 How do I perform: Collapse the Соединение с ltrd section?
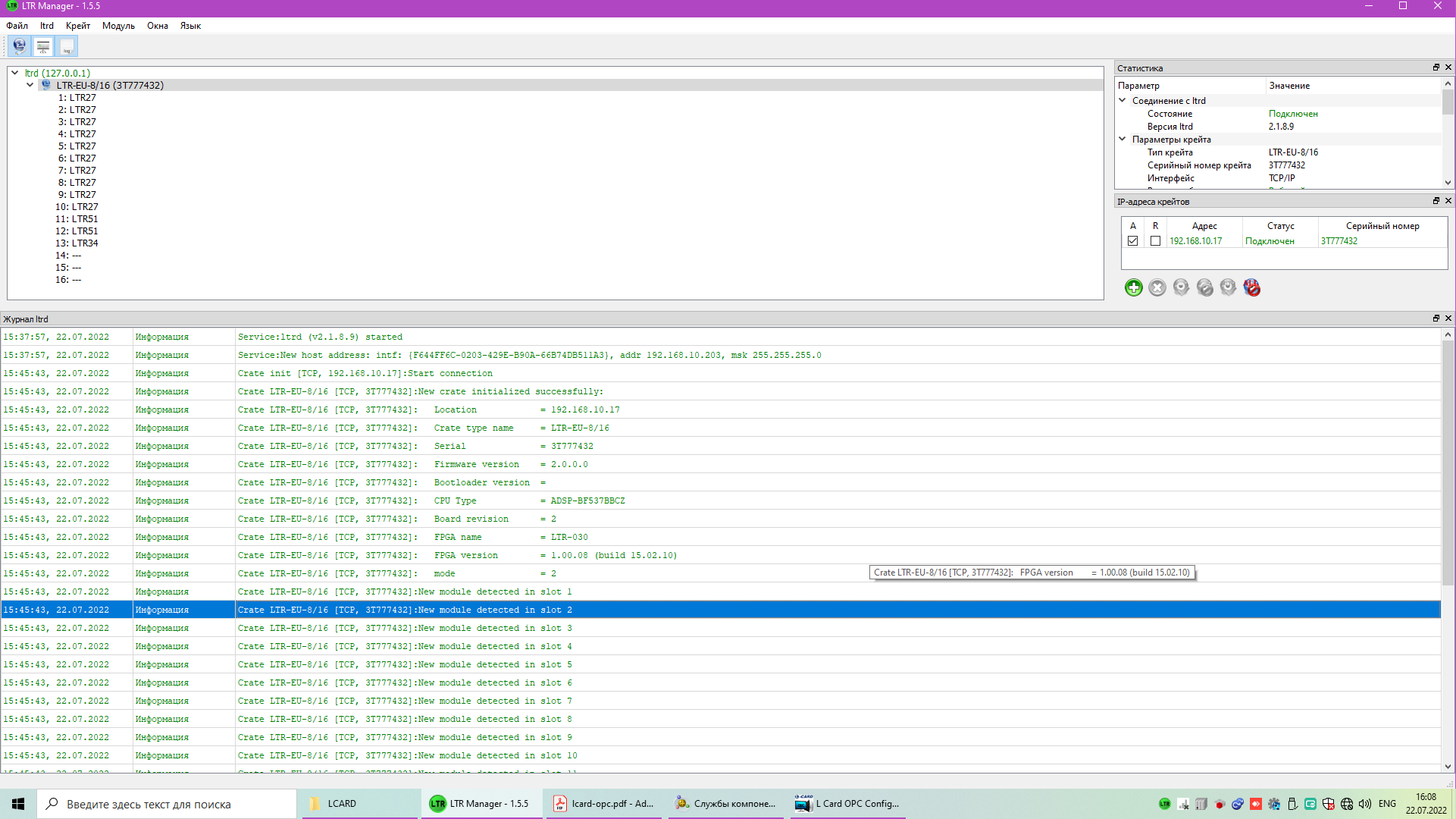(x=1123, y=100)
